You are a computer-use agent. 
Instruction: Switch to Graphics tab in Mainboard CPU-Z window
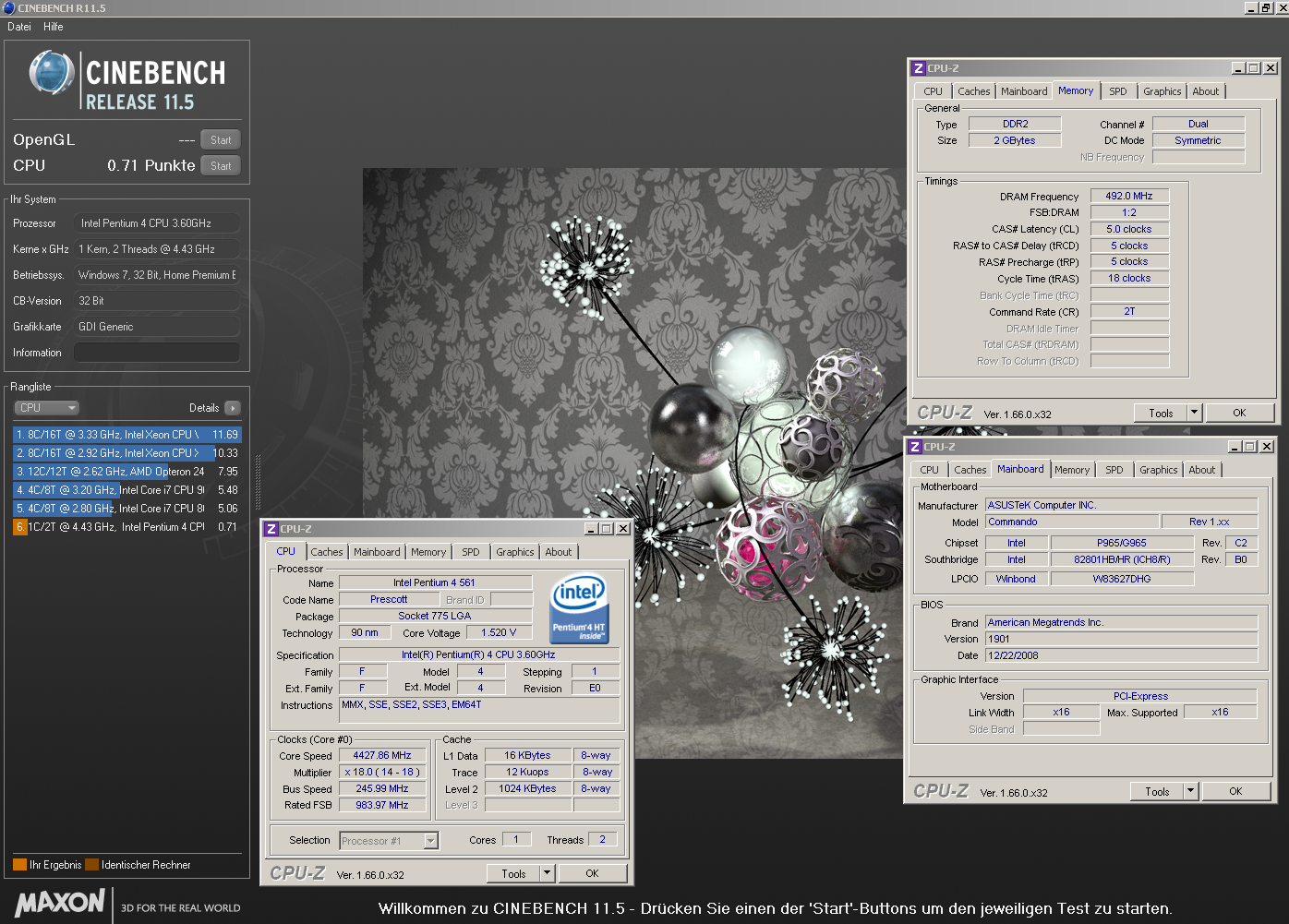1158,470
